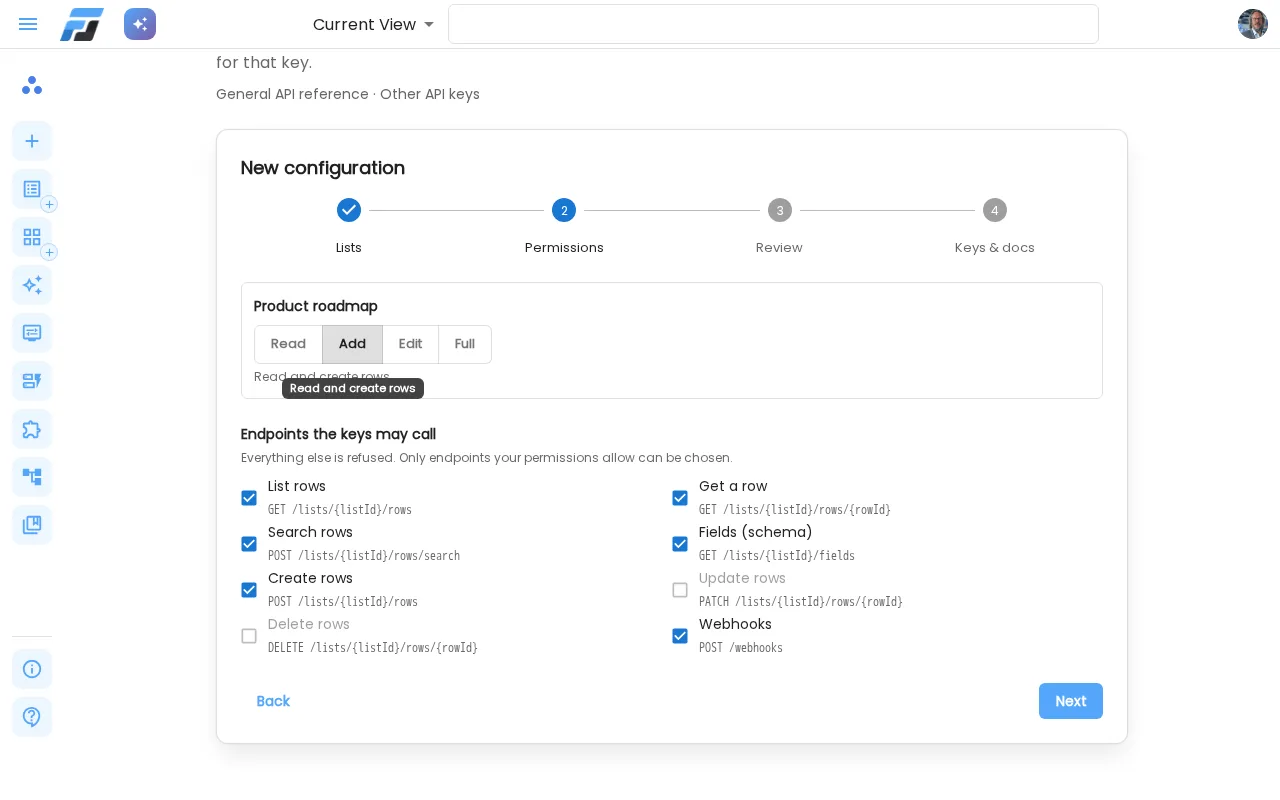Uncheck the Create rows endpoint
Viewport: 1280px width, 800px height.
249,590
